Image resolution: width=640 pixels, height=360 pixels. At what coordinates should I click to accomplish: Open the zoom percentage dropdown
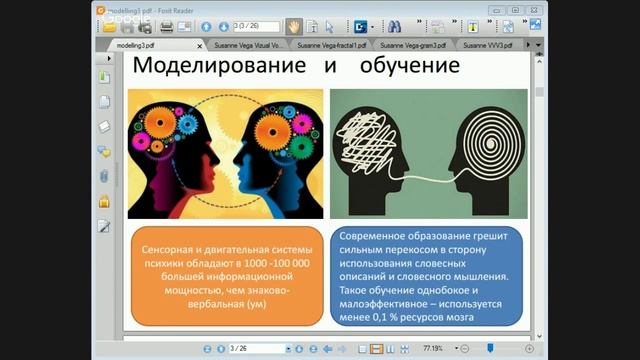coord(456,349)
